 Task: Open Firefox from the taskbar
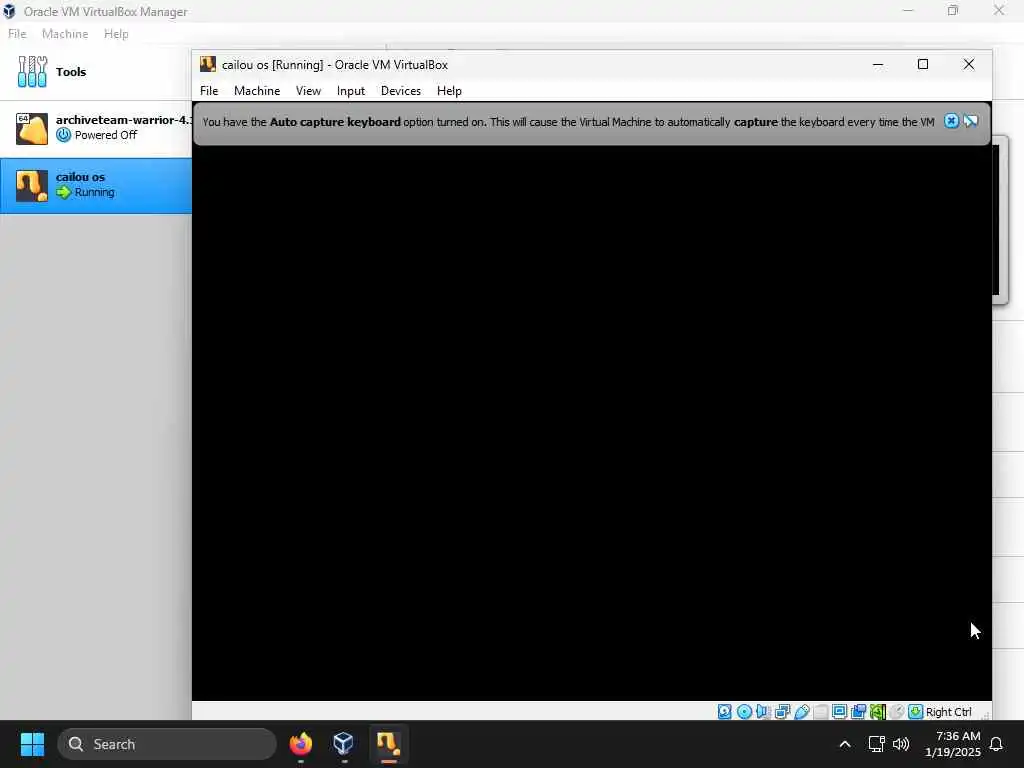(x=300, y=744)
